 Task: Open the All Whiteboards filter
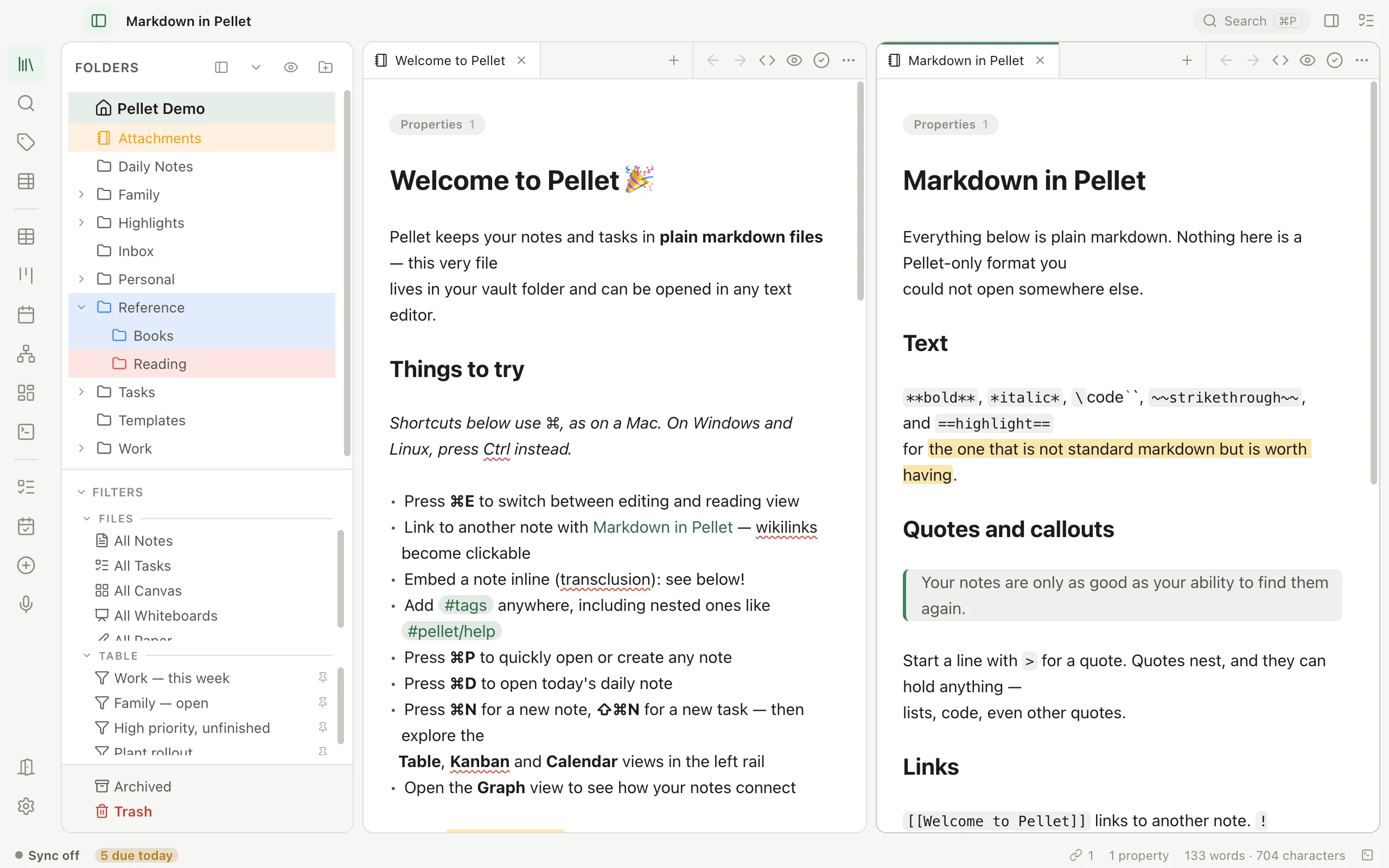[156, 616]
